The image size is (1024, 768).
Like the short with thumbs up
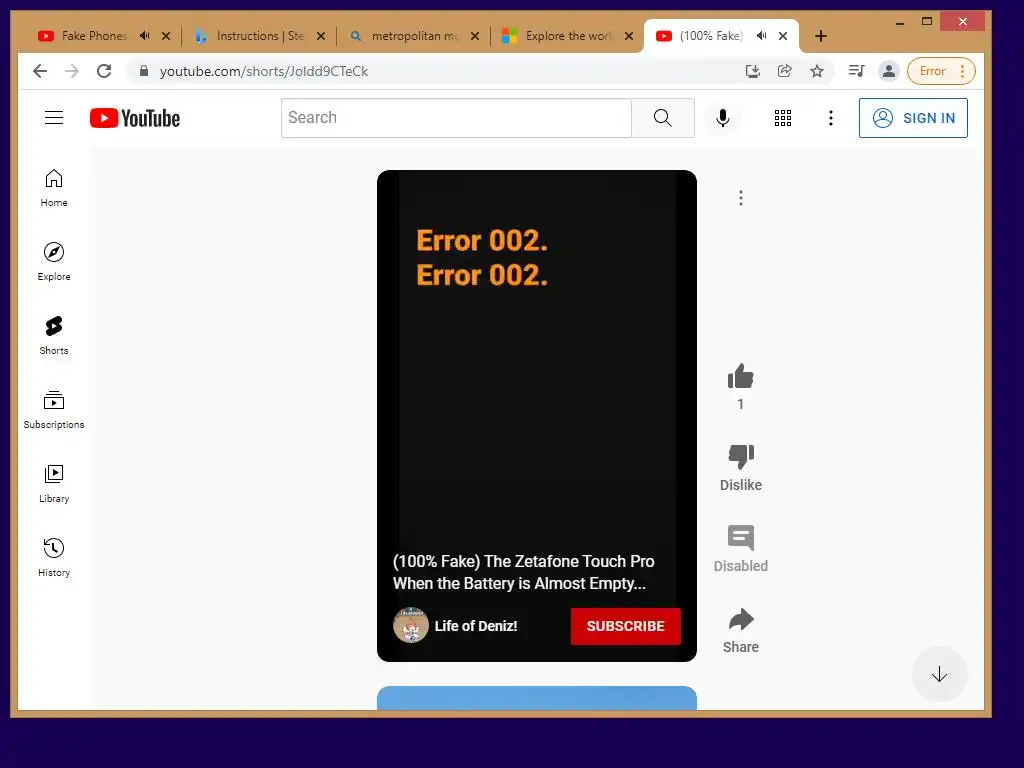(x=741, y=376)
